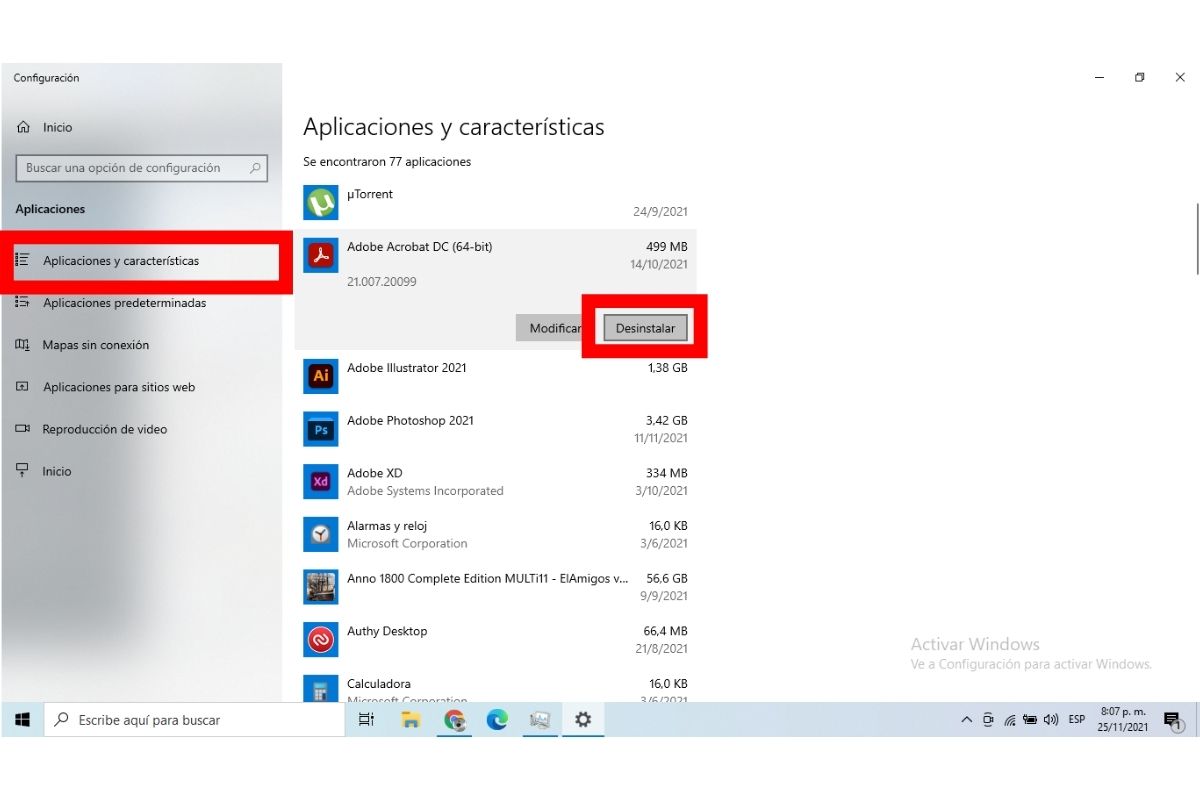Open the Windows Start menu
Image resolution: width=1200 pixels, height=800 pixels.
(x=22, y=719)
